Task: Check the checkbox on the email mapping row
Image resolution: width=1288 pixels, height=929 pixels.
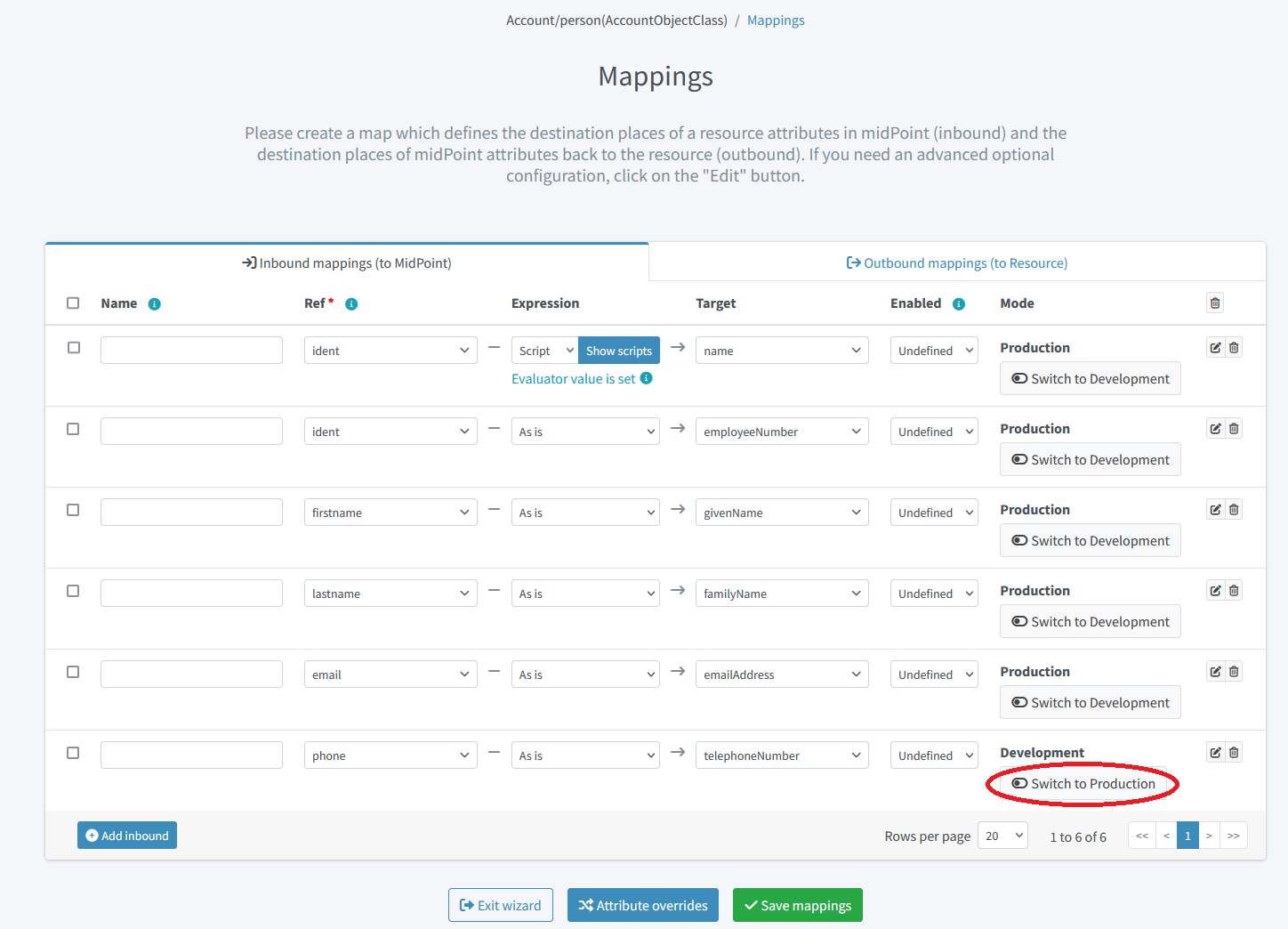Action: (73, 672)
